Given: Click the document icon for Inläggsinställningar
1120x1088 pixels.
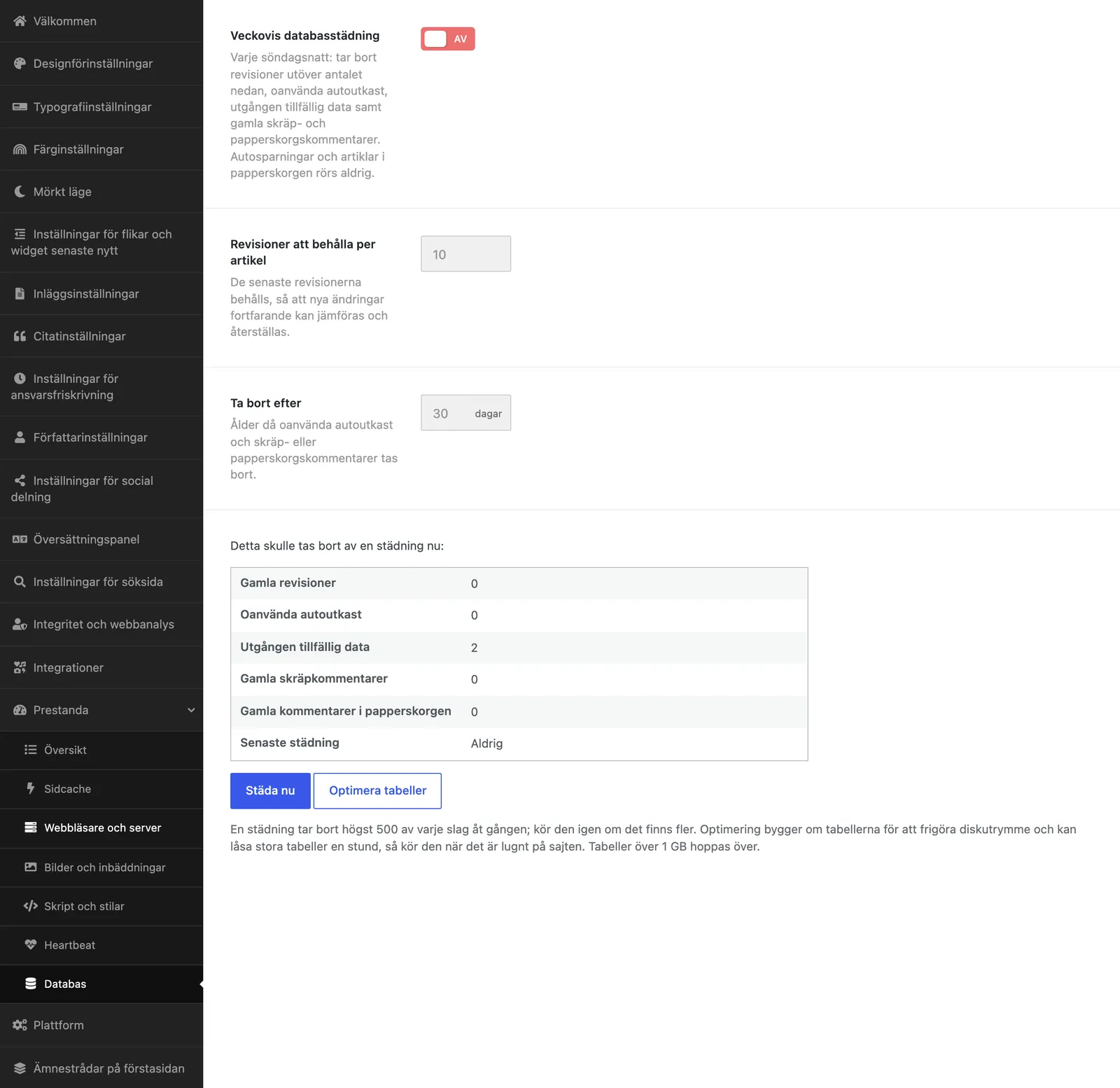Looking at the screenshot, I should (20, 293).
